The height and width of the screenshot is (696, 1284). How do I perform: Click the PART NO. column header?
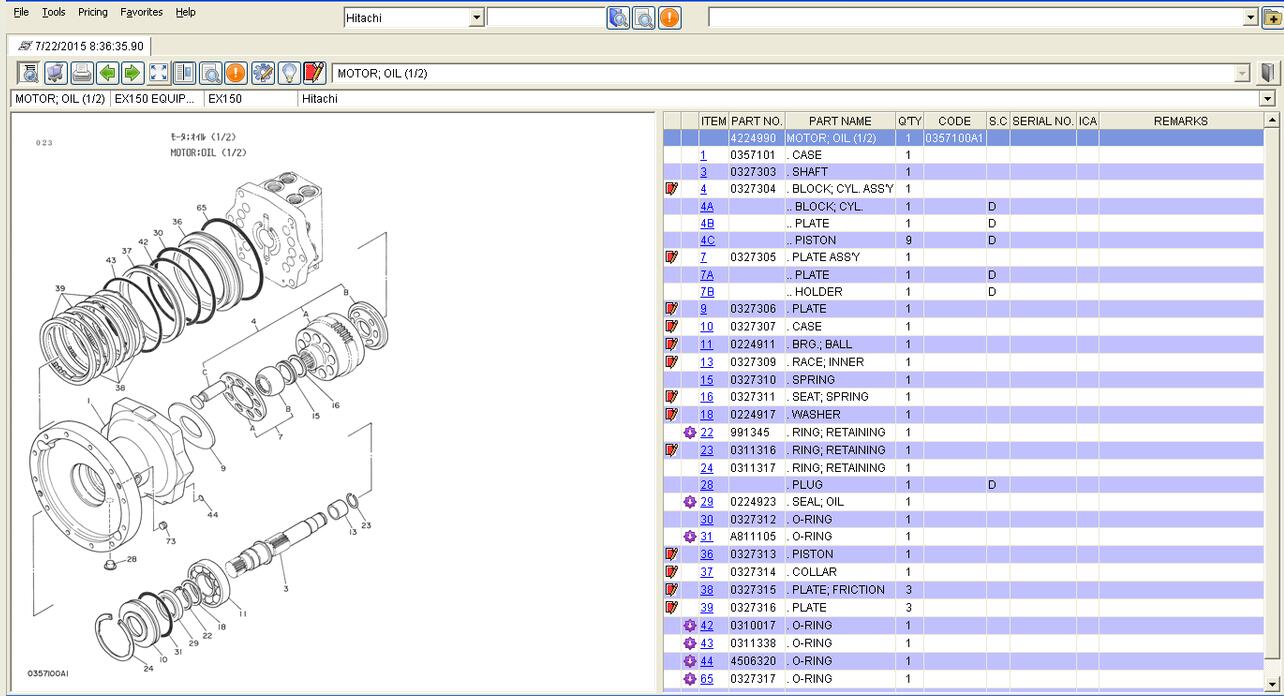point(756,121)
